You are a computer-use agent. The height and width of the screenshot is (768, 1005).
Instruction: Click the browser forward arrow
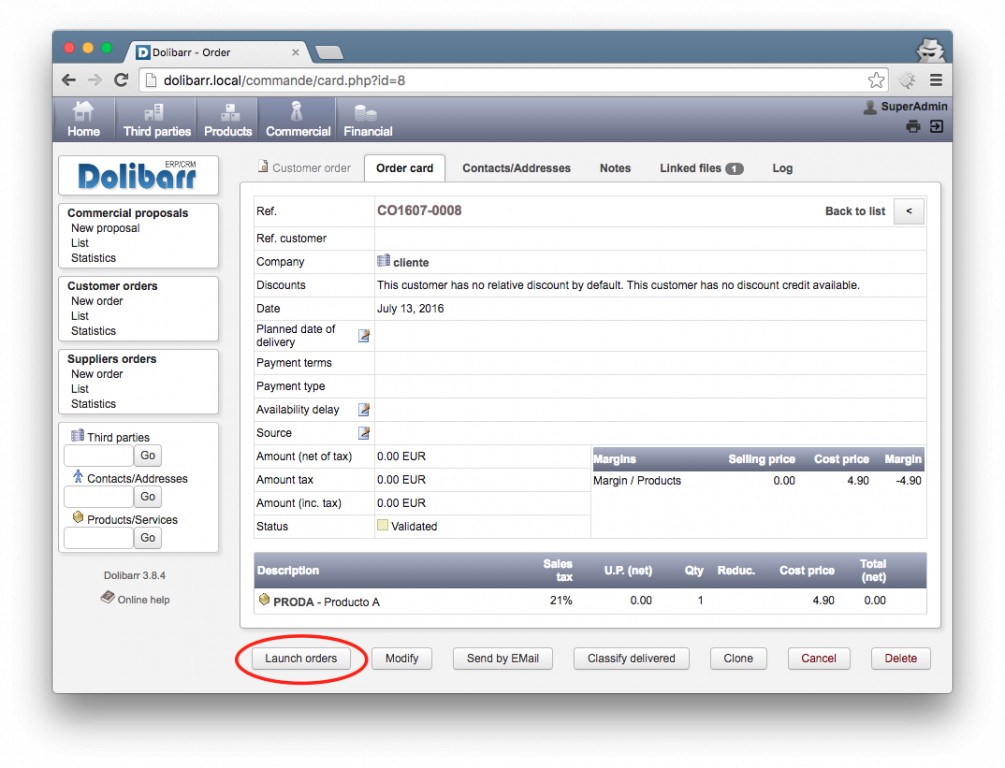click(x=95, y=80)
